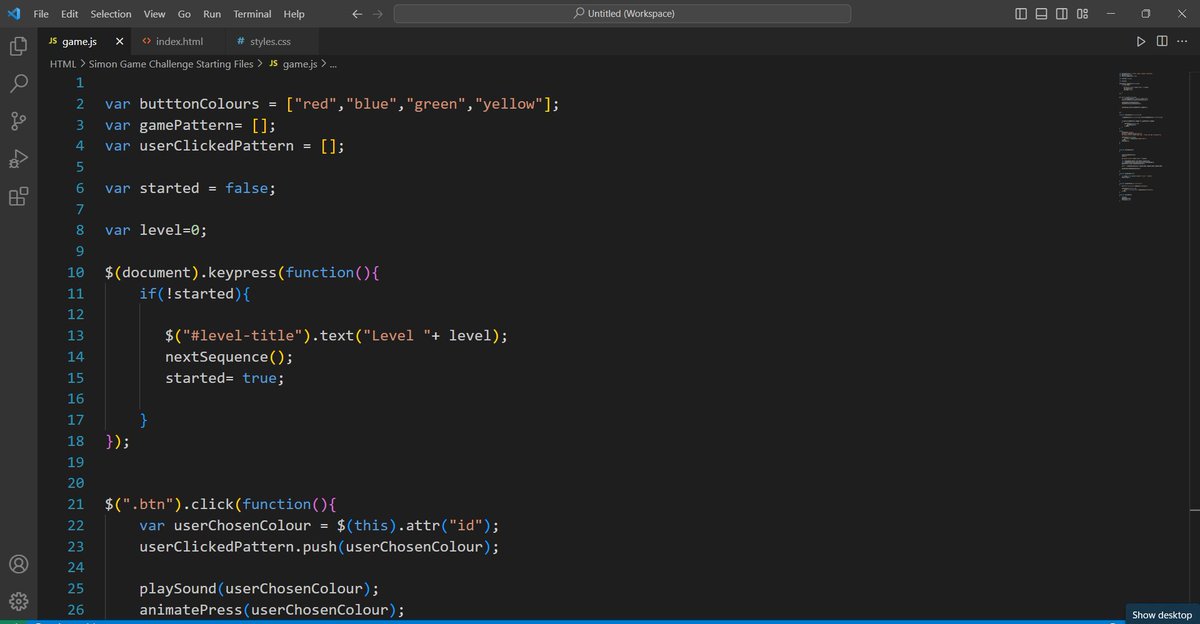
Task: Toggle the panel layout icon in title bar
Action: (1040, 13)
